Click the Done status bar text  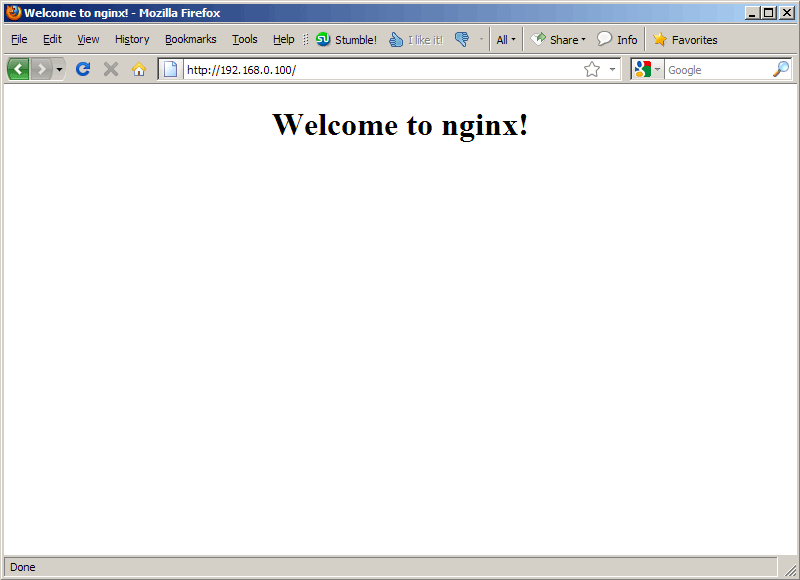point(22,567)
